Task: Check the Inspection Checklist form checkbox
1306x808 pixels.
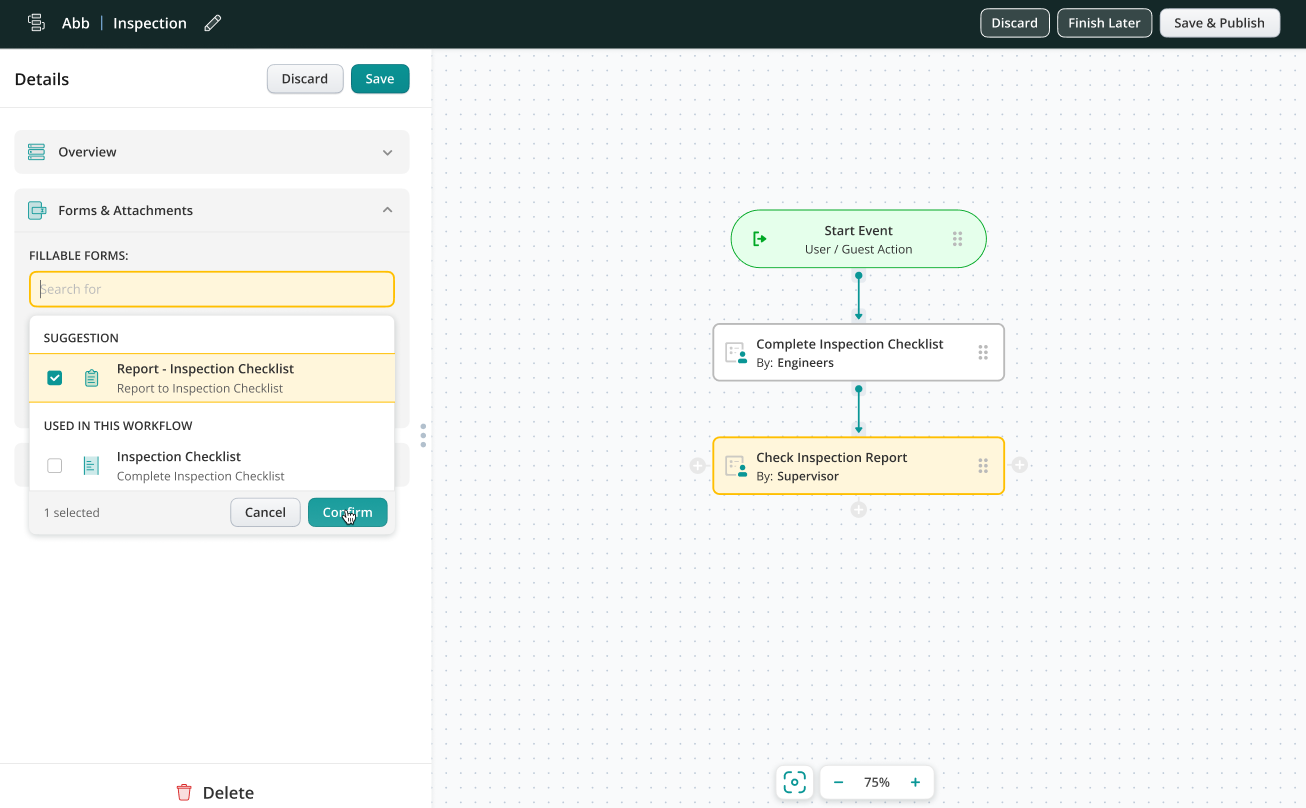Action: coord(55,466)
